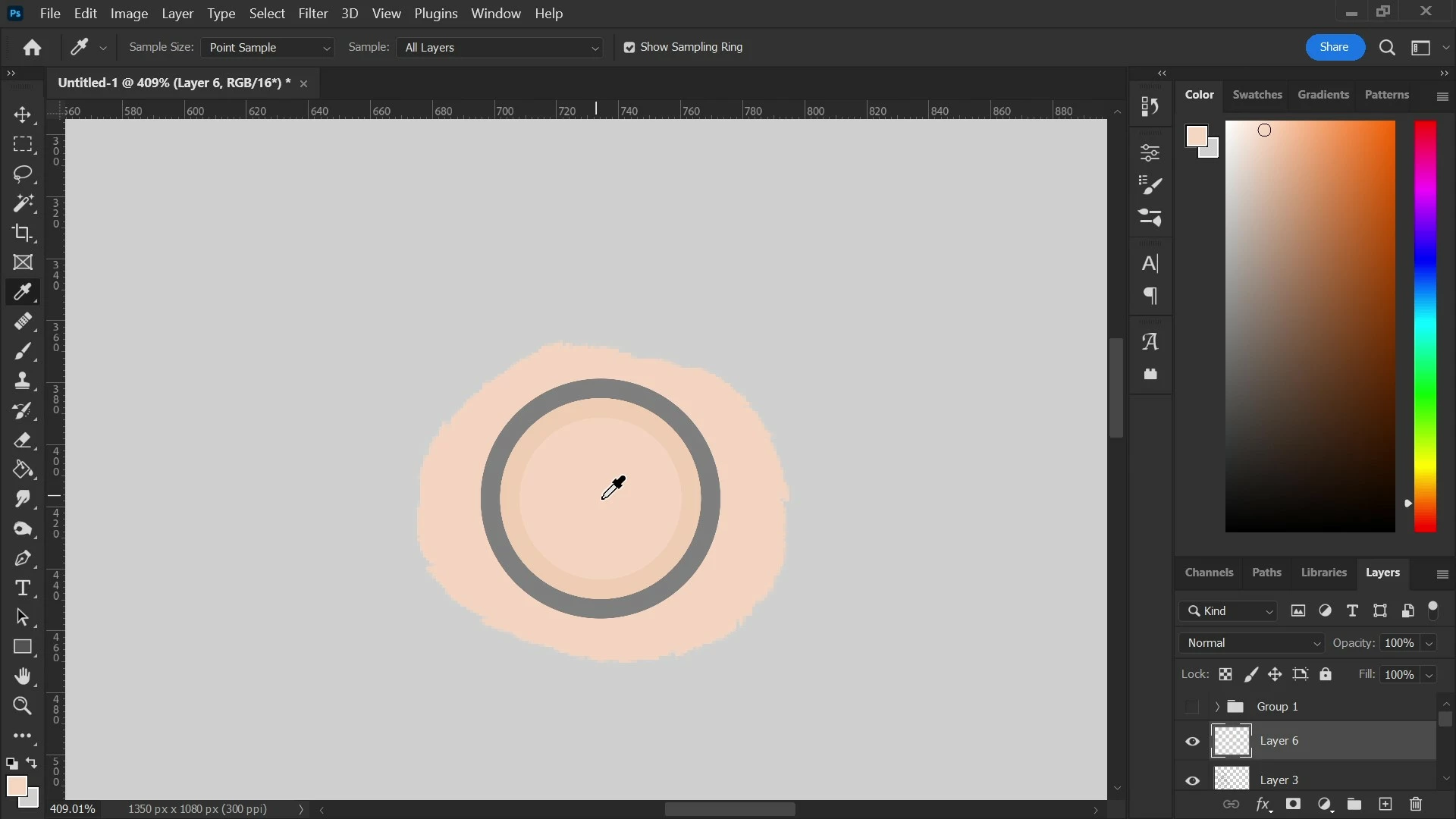Switch to the Swatches tab
Image resolution: width=1456 pixels, height=819 pixels.
click(x=1257, y=95)
